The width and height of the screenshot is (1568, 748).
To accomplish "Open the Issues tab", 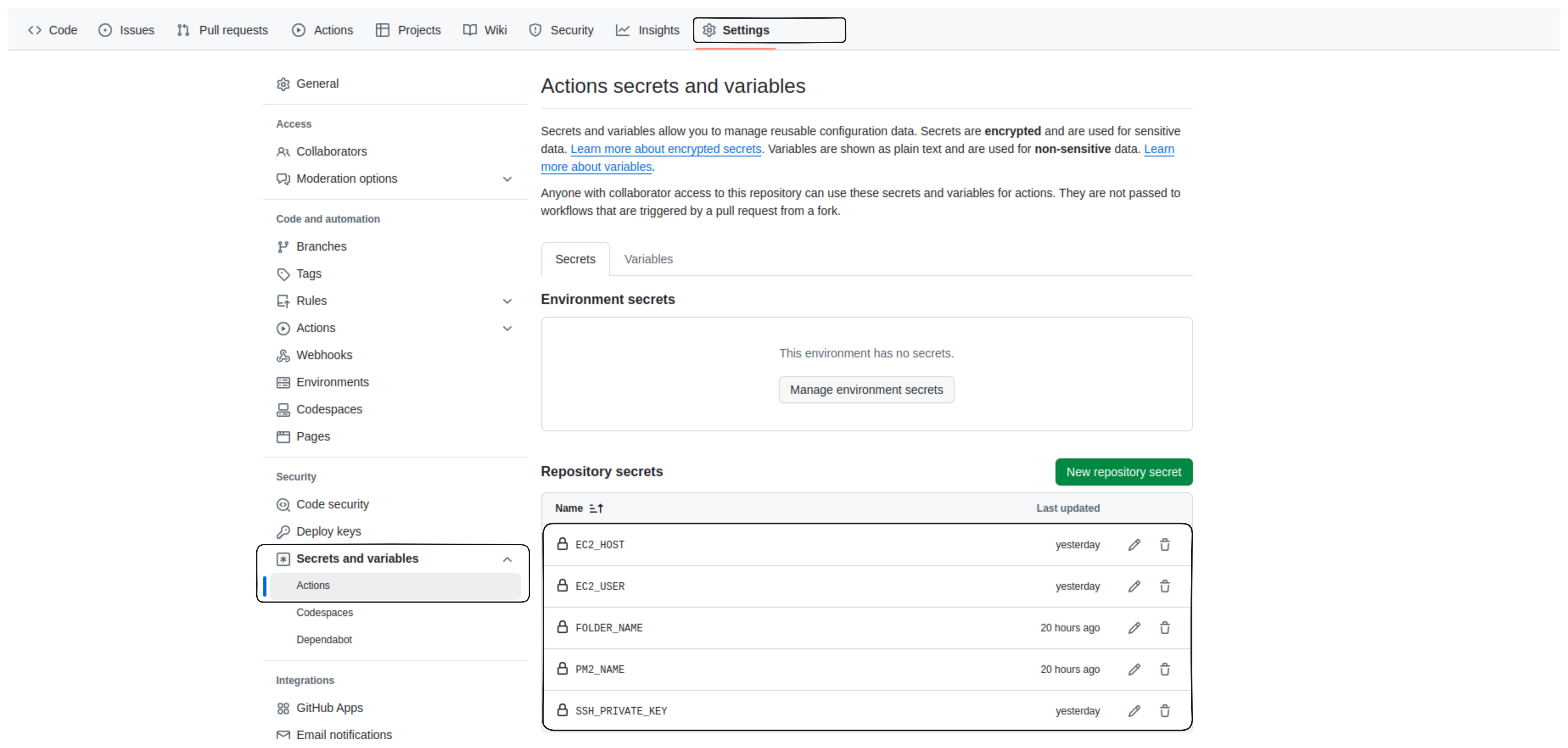I will [126, 30].
